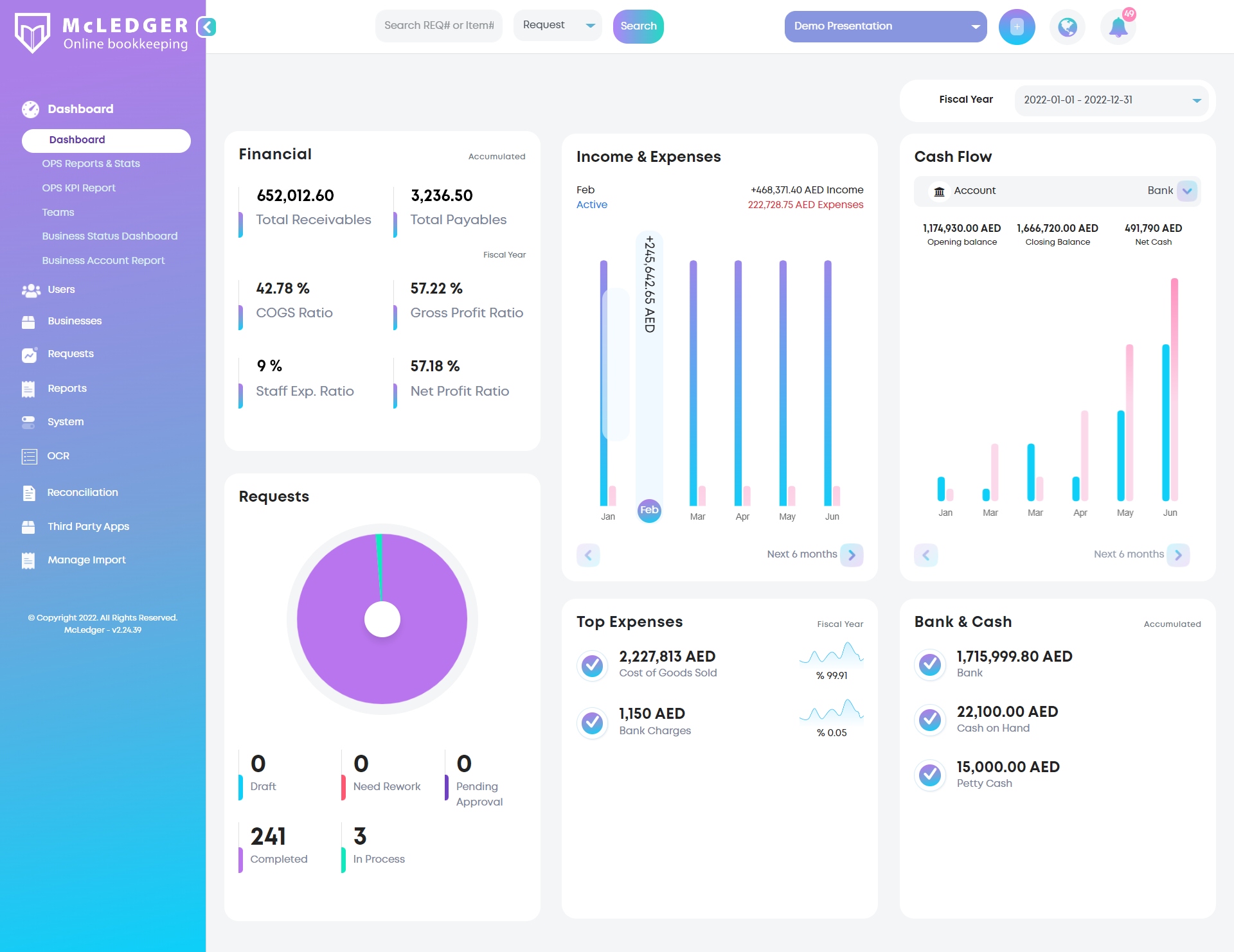This screenshot has height=952, width=1234.
Task: Open OPS Reports & Stats
Action: (x=91, y=164)
